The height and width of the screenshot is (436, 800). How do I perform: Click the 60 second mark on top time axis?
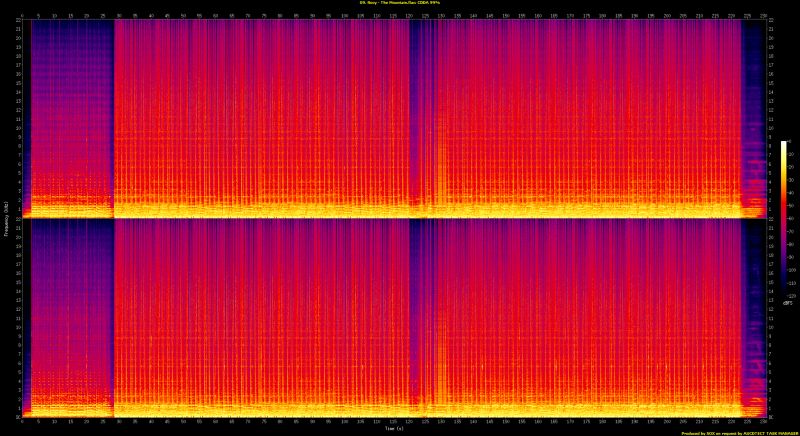(215, 15)
